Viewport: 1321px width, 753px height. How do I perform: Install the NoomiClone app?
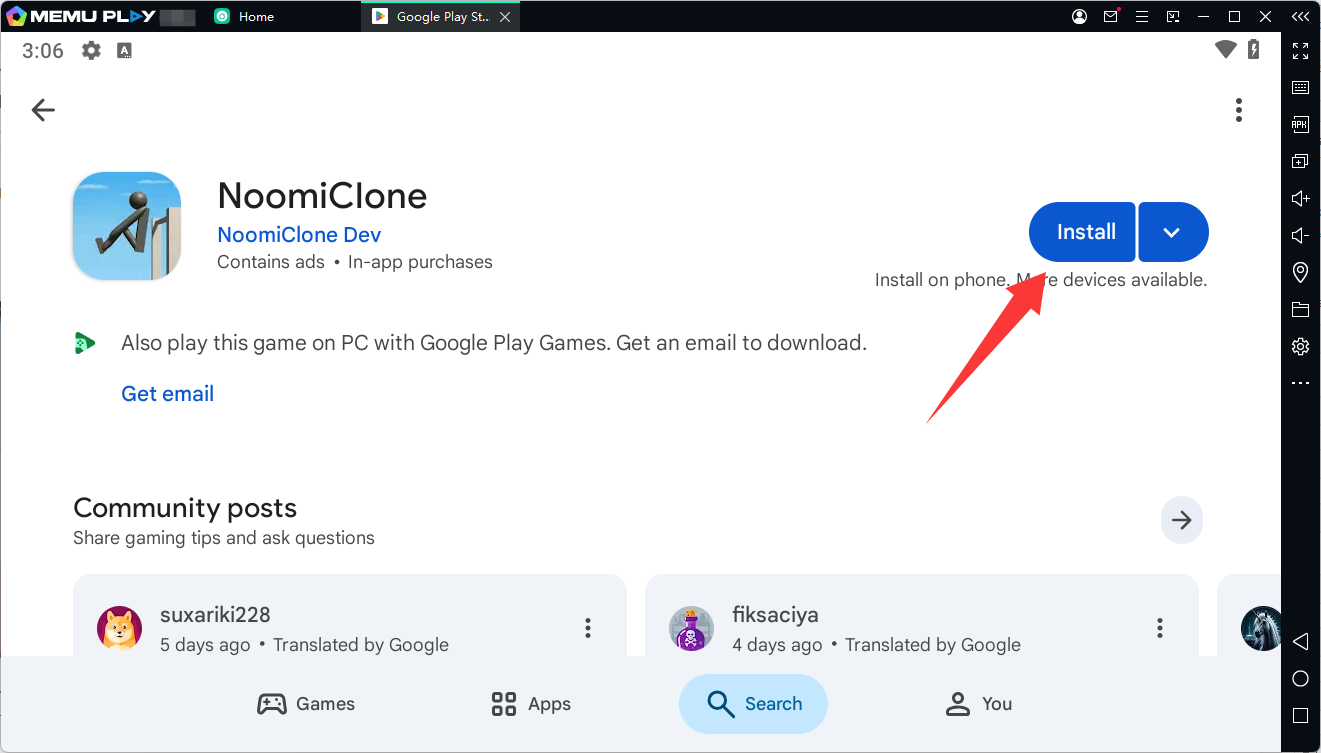point(1082,232)
